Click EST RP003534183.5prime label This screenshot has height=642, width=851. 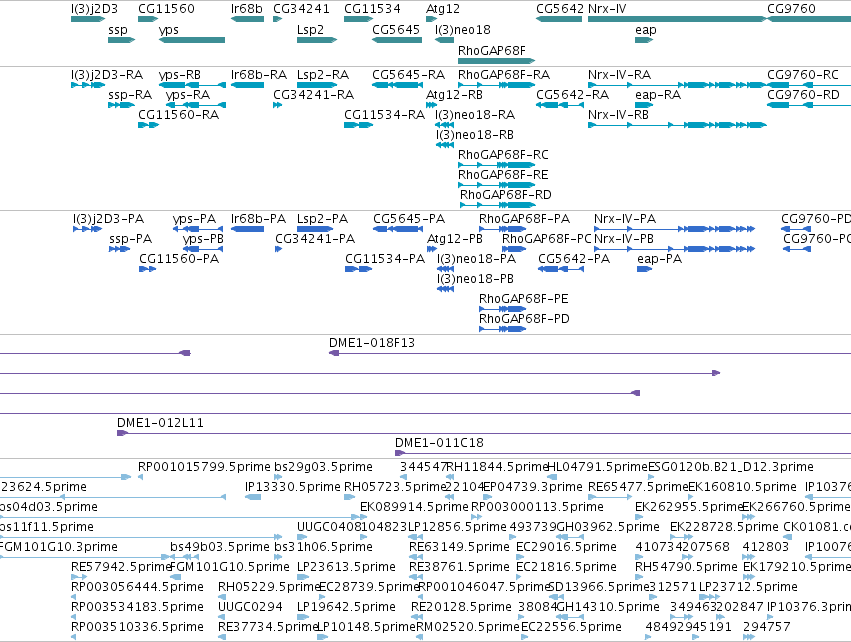coord(137,607)
